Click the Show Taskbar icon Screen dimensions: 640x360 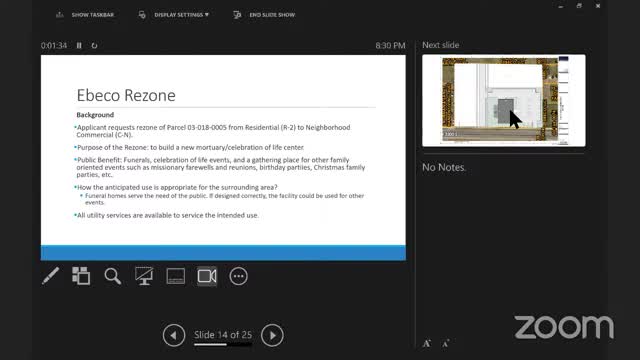(x=60, y=15)
